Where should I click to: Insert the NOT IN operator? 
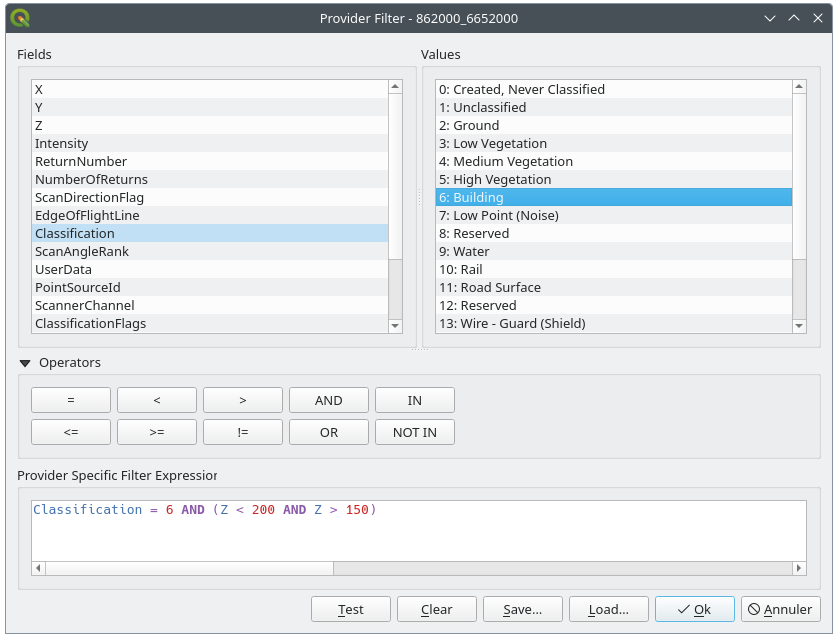(414, 432)
